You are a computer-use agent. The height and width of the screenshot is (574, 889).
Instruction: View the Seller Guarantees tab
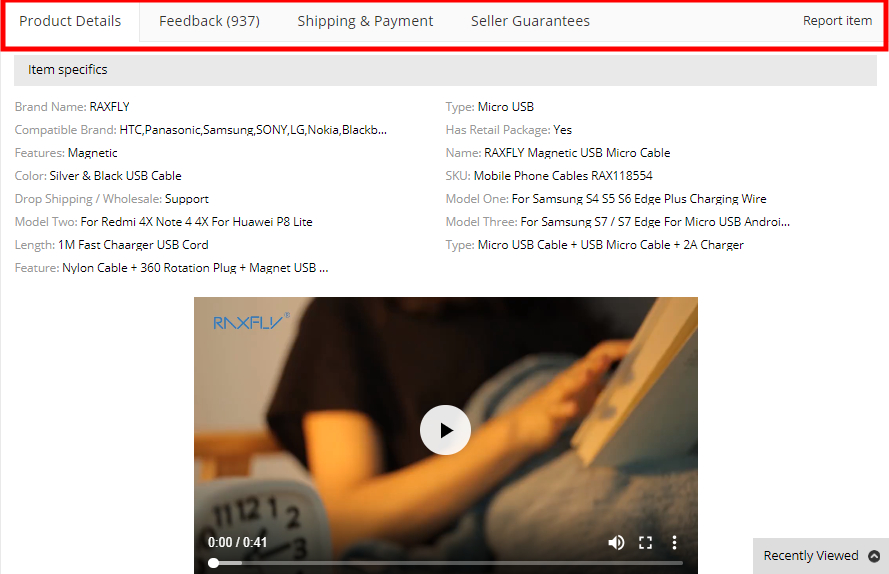(530, 22)
